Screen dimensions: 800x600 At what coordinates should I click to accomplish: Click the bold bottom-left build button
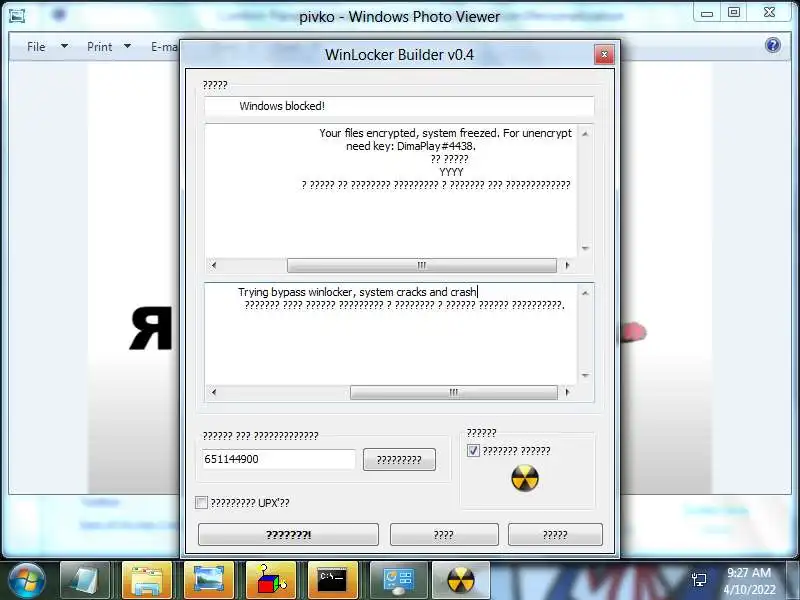pyautogui.click(x=288, y=534)
